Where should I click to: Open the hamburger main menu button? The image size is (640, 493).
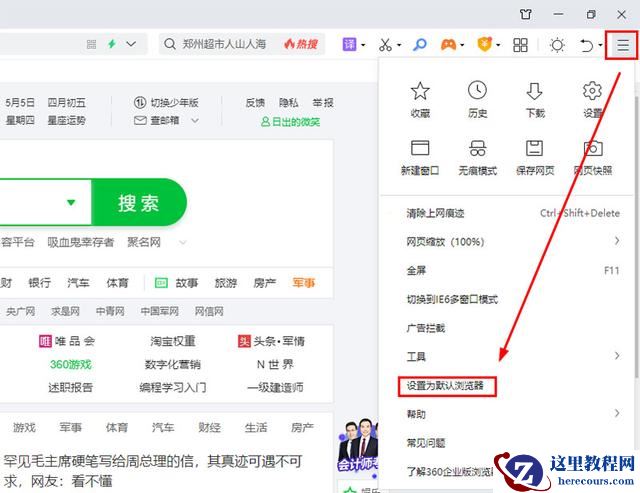tap(622, 45)
